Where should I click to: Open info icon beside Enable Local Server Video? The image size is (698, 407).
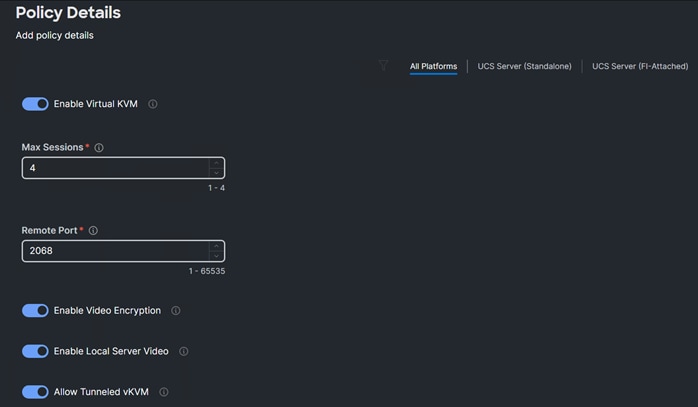pos(183,351)
